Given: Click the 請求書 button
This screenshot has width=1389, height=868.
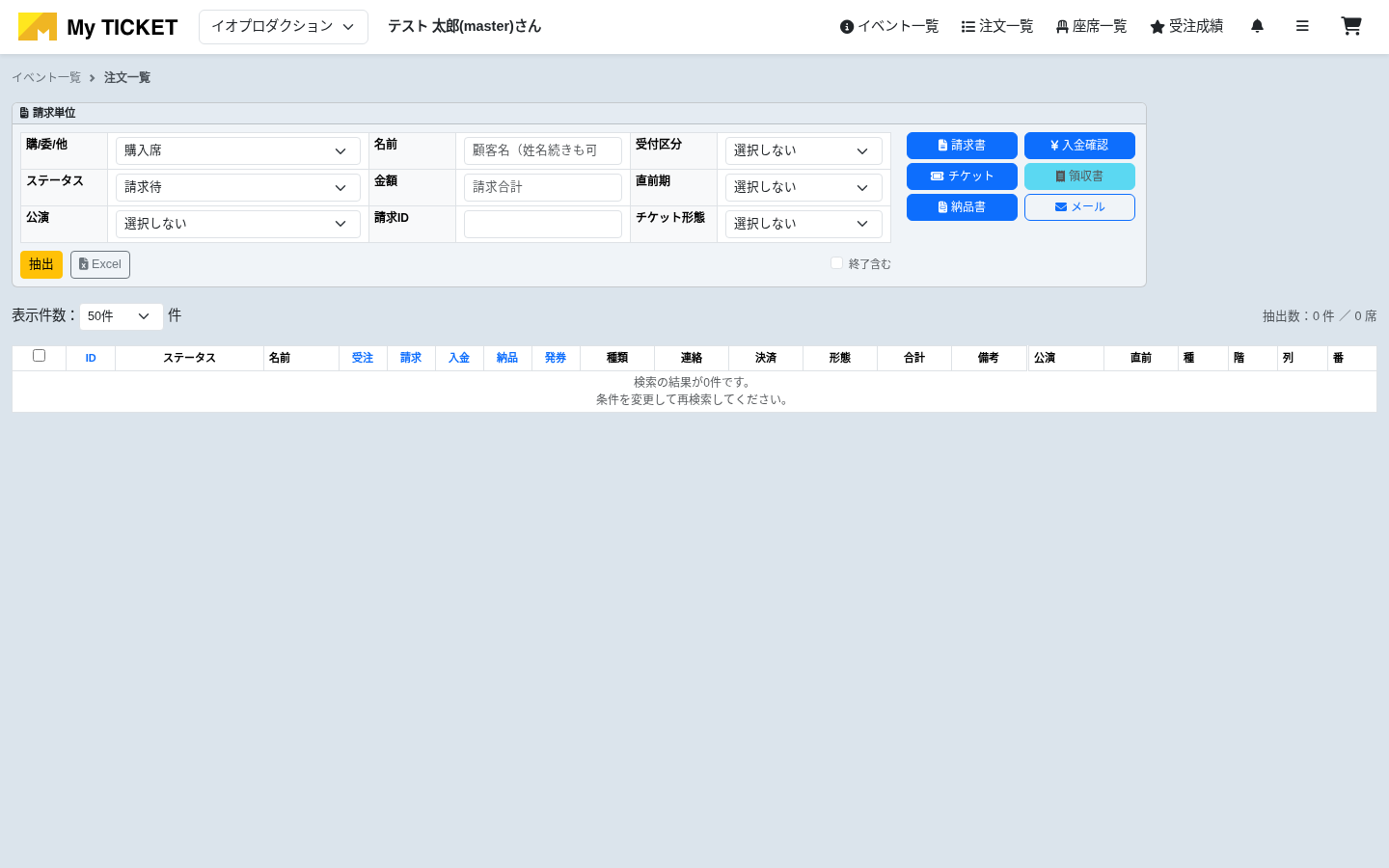Looking at the screenshot, I should click(x=962, y=146).
